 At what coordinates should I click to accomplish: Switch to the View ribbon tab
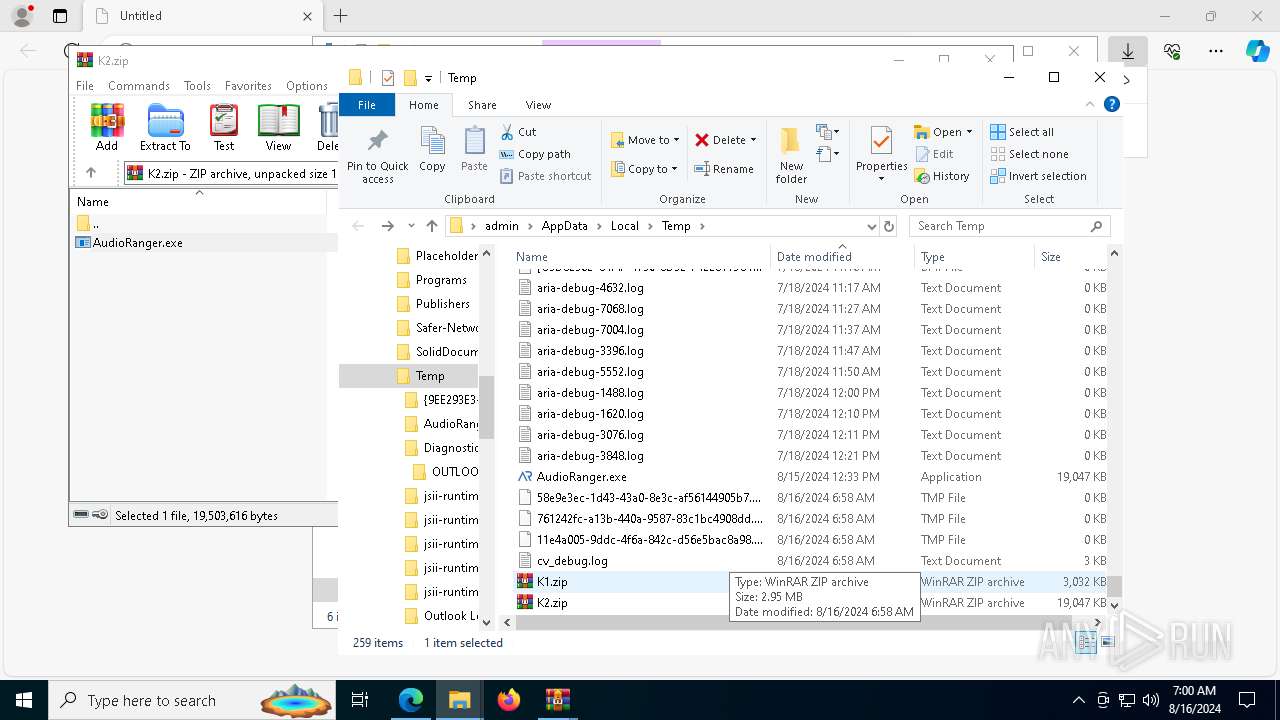coord(538,105)
